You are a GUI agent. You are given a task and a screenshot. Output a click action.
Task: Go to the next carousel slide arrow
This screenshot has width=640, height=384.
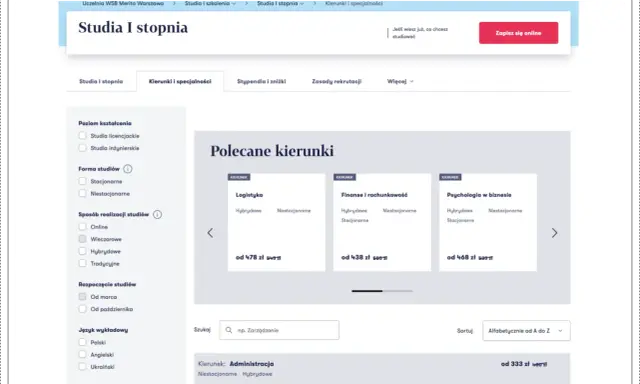point(554,233)
